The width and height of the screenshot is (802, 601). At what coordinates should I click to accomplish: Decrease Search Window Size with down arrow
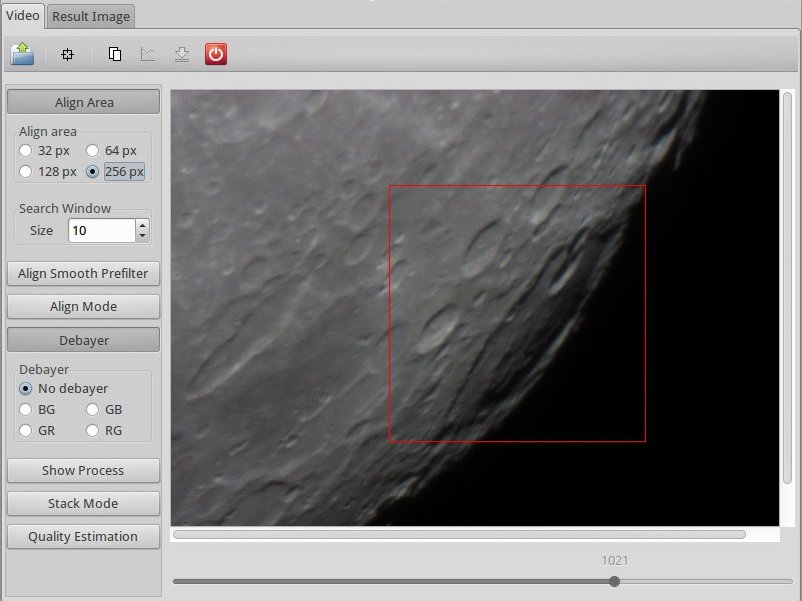pos(143,236)
